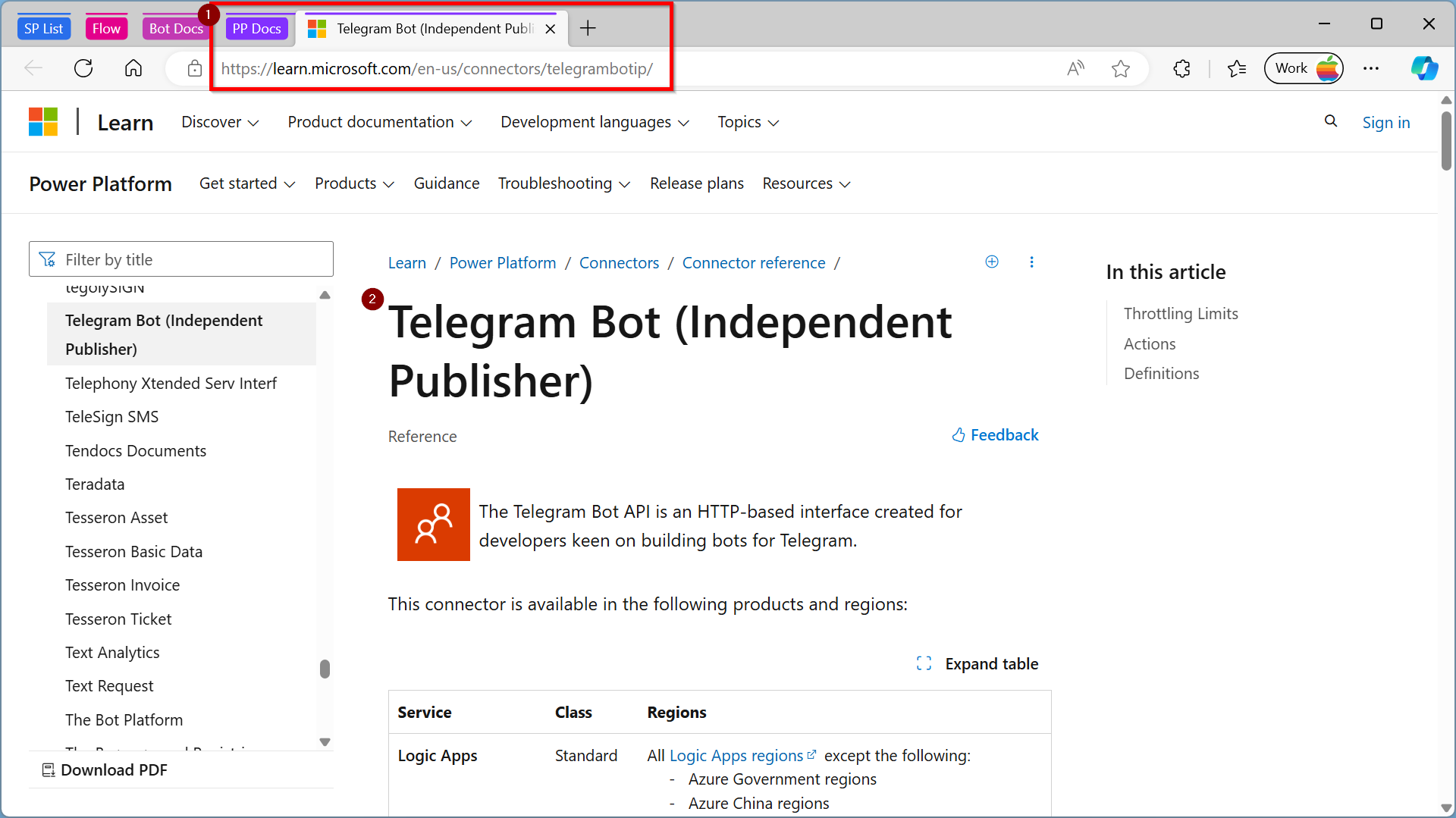Image resolution: width=1456 pixels, height=818 pixels.
Task: Expand Product documentation dropdown
Action: click(380, 122)
